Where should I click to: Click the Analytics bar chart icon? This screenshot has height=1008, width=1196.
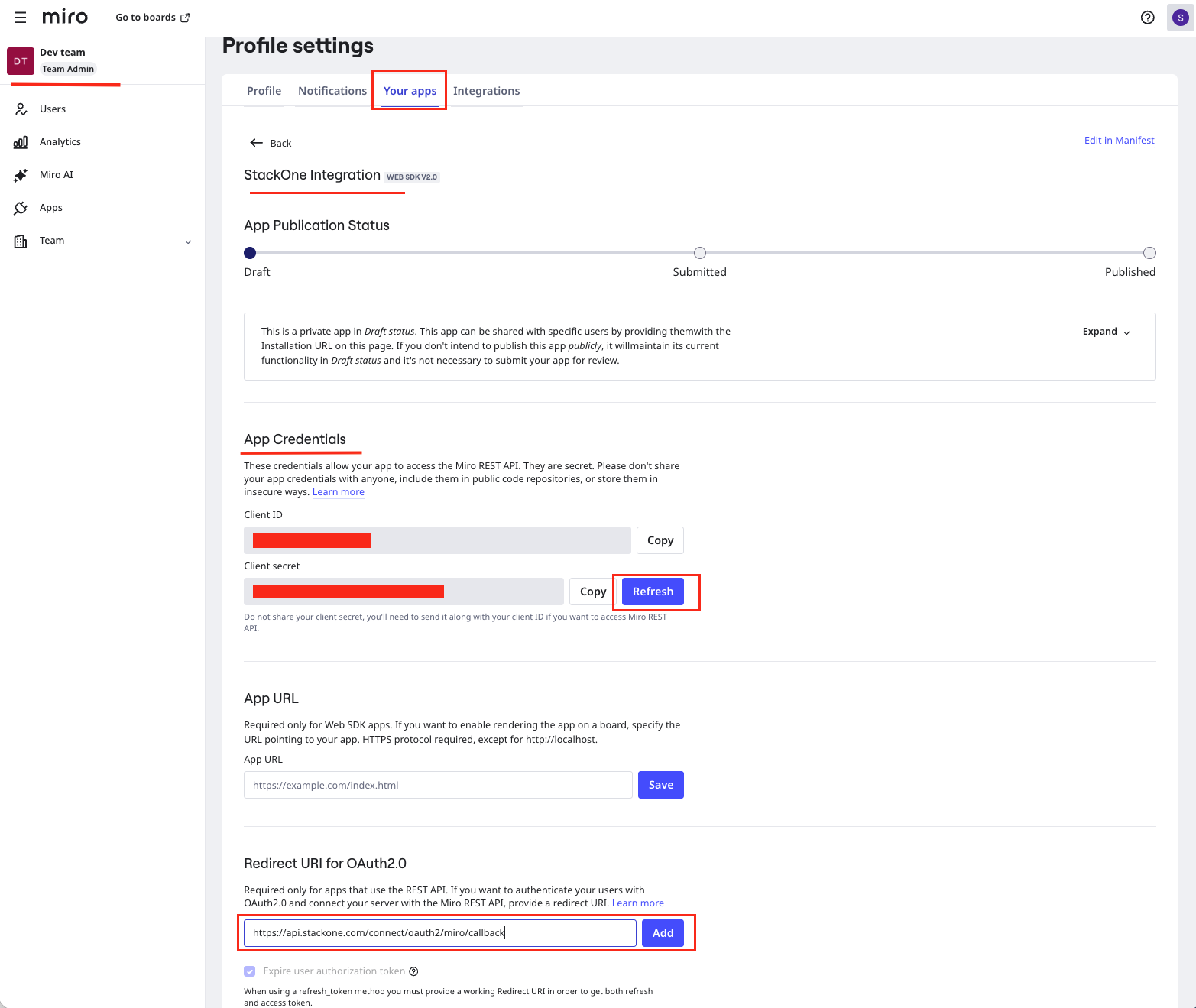point(21,142)
